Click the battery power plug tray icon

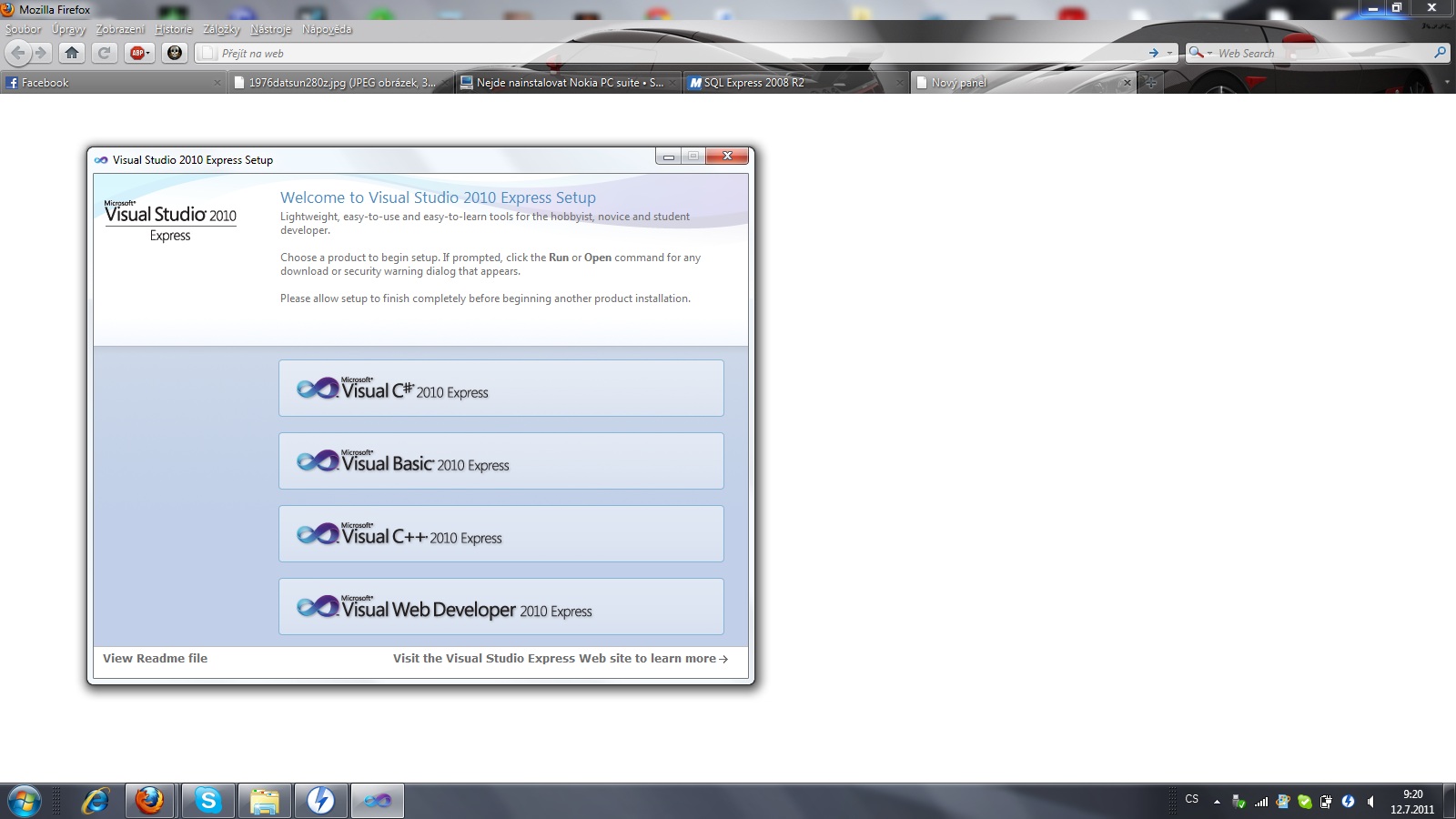click(x=1327, y=802)
